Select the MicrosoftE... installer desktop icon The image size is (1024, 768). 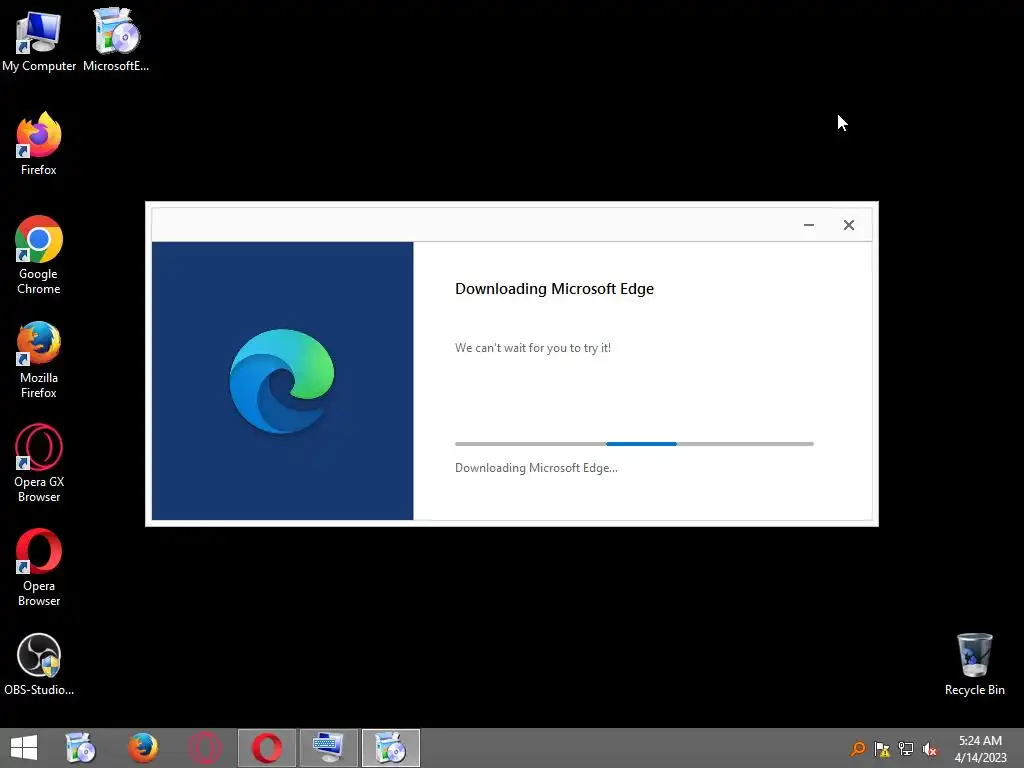116,40
